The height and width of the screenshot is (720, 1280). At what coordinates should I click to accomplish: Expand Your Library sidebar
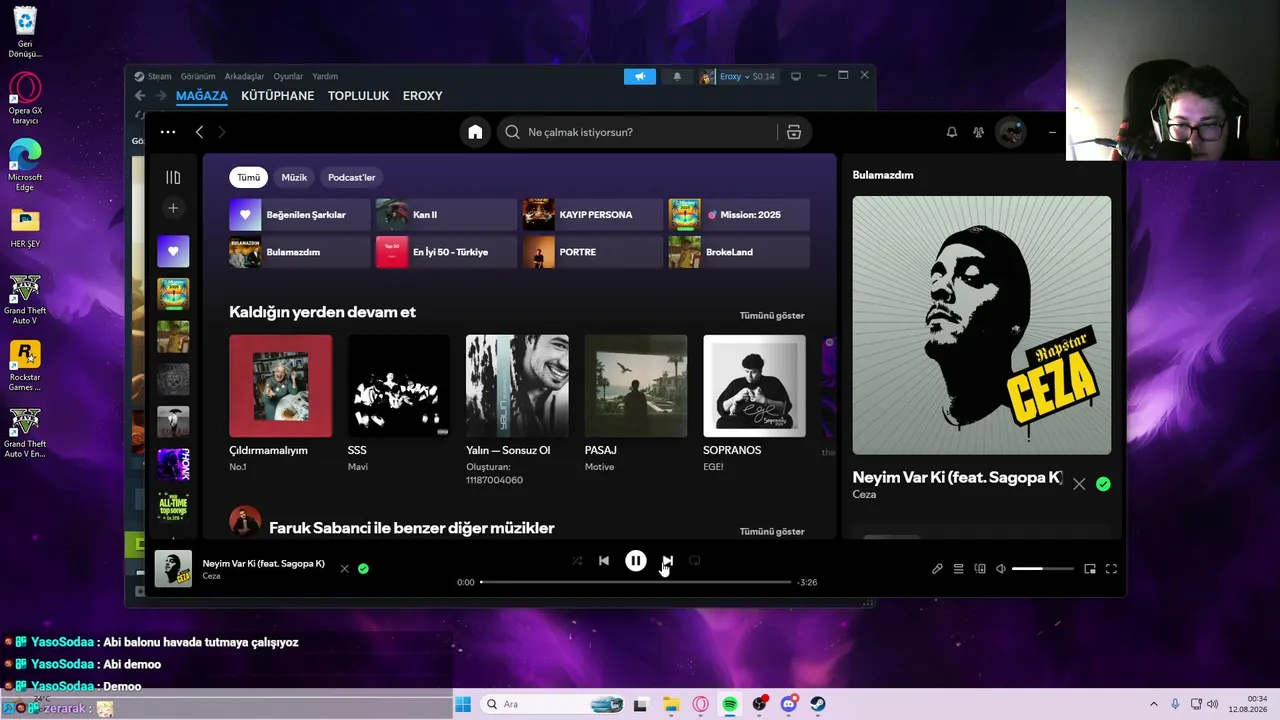[173, 177]
